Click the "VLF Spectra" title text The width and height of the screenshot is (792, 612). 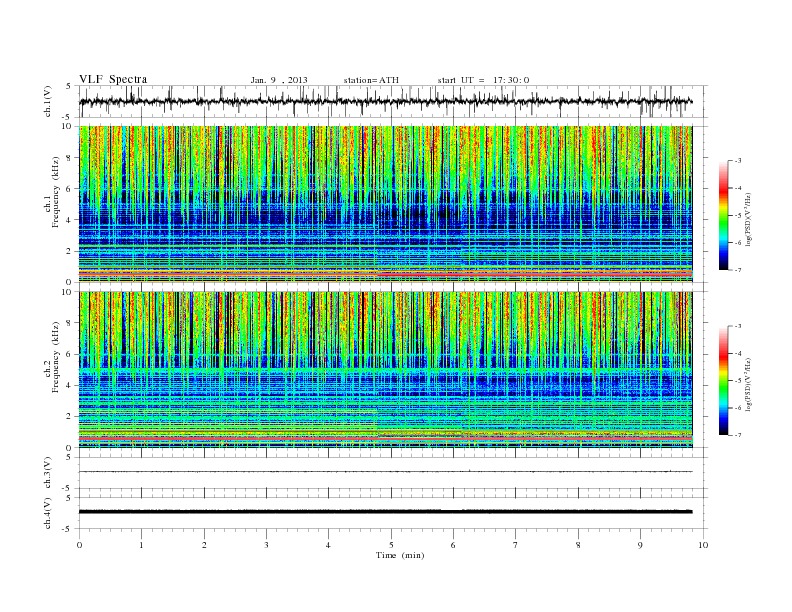(x=113, y=79)
